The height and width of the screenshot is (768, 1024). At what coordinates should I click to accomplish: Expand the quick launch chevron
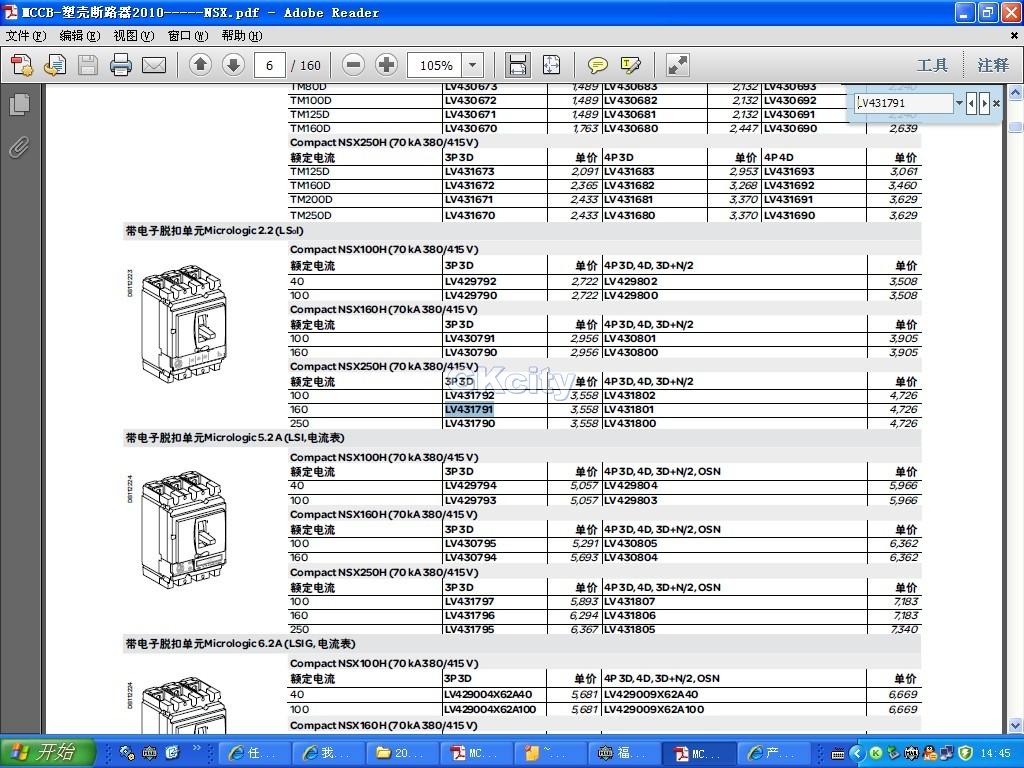197,748
